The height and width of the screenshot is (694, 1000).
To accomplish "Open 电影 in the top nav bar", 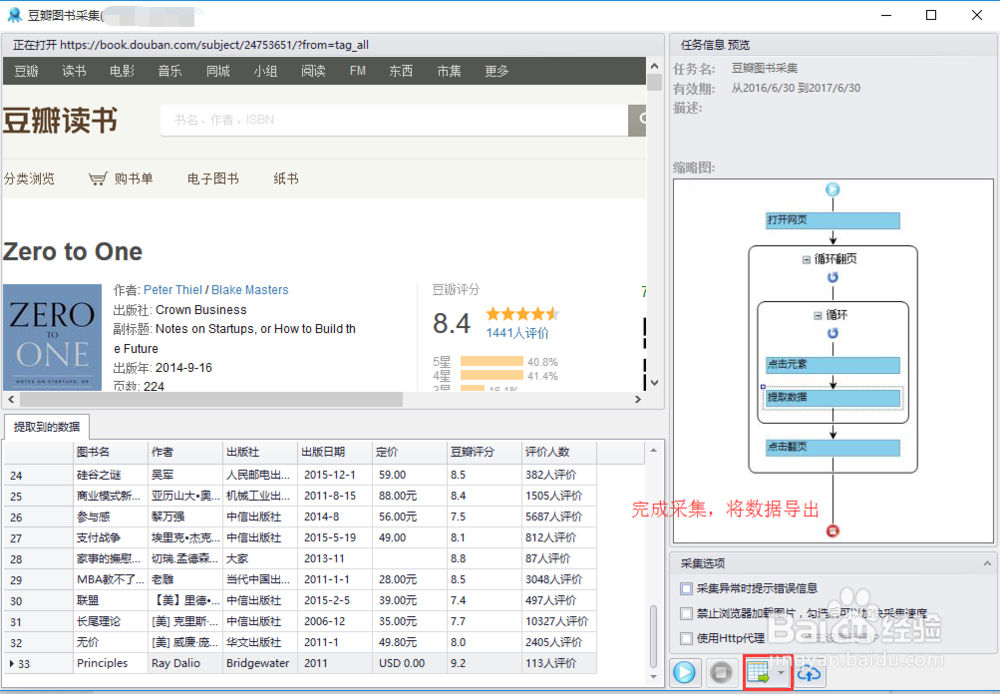I will coord(122,71).
